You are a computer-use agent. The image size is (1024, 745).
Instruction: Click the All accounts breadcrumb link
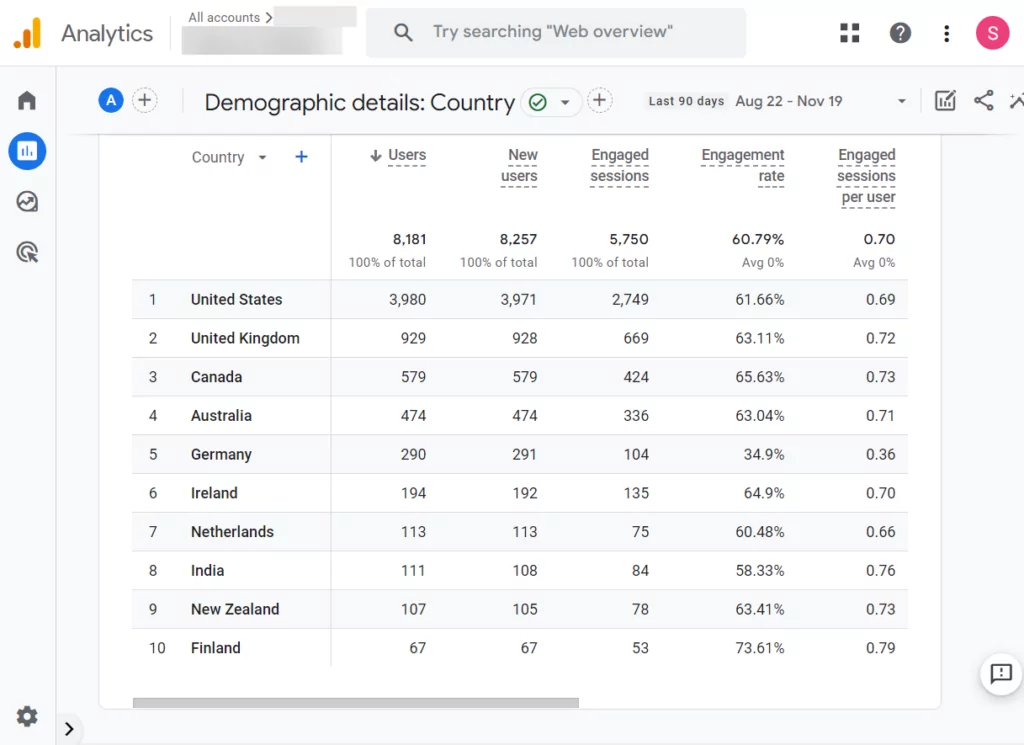pyautogui.click(x=224, y=18)
